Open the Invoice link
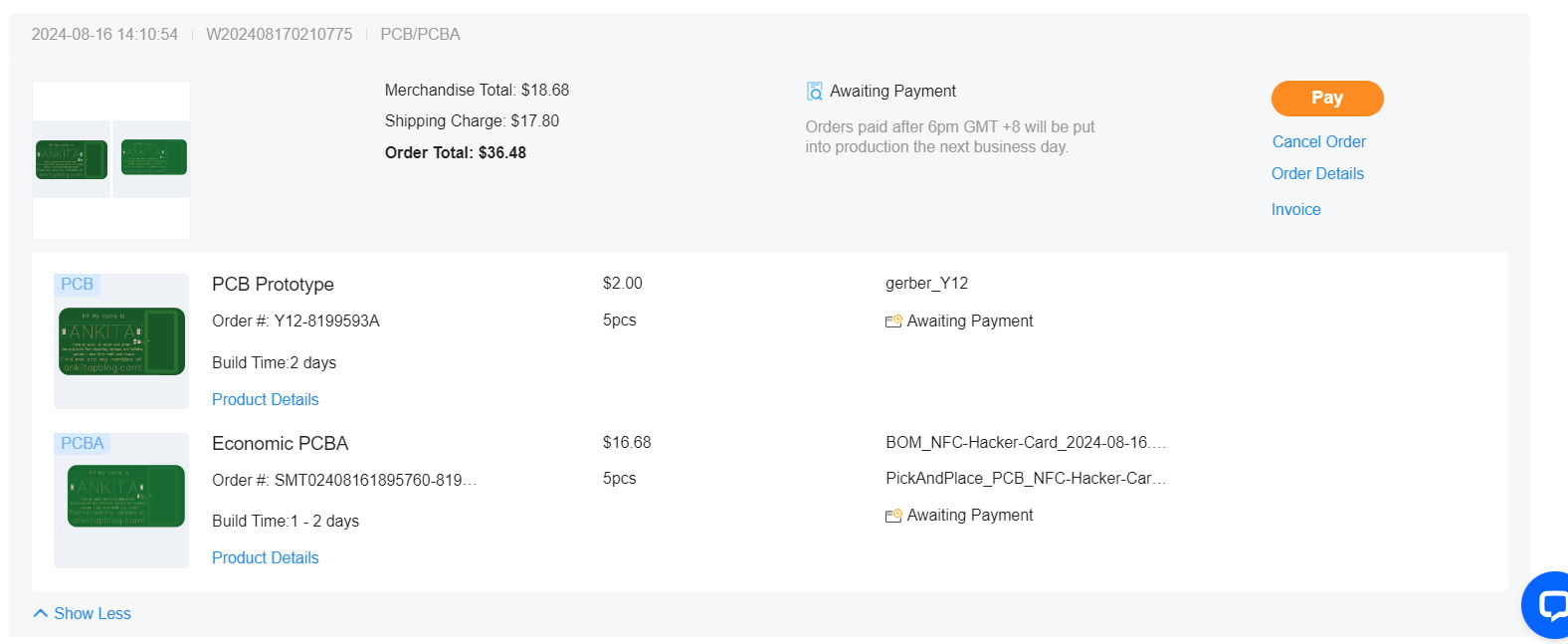1568x644 pixels. 1295,209
